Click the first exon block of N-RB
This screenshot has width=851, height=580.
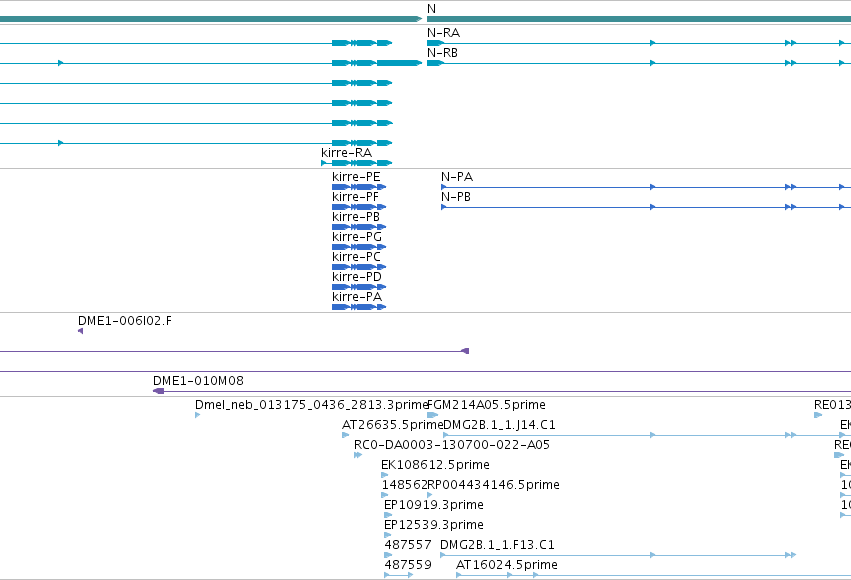435,63
